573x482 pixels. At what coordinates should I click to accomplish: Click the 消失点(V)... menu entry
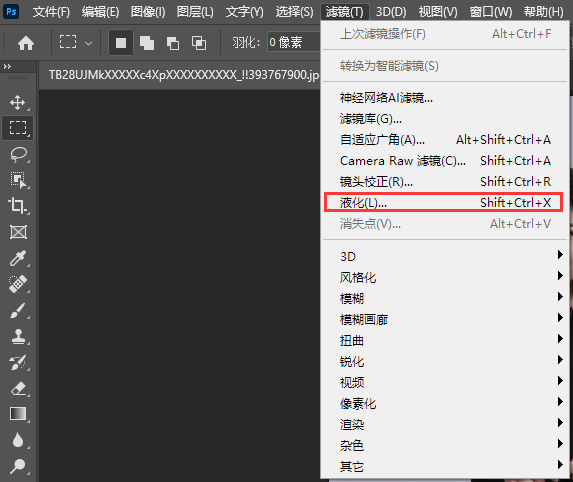(x=445, y=224)
